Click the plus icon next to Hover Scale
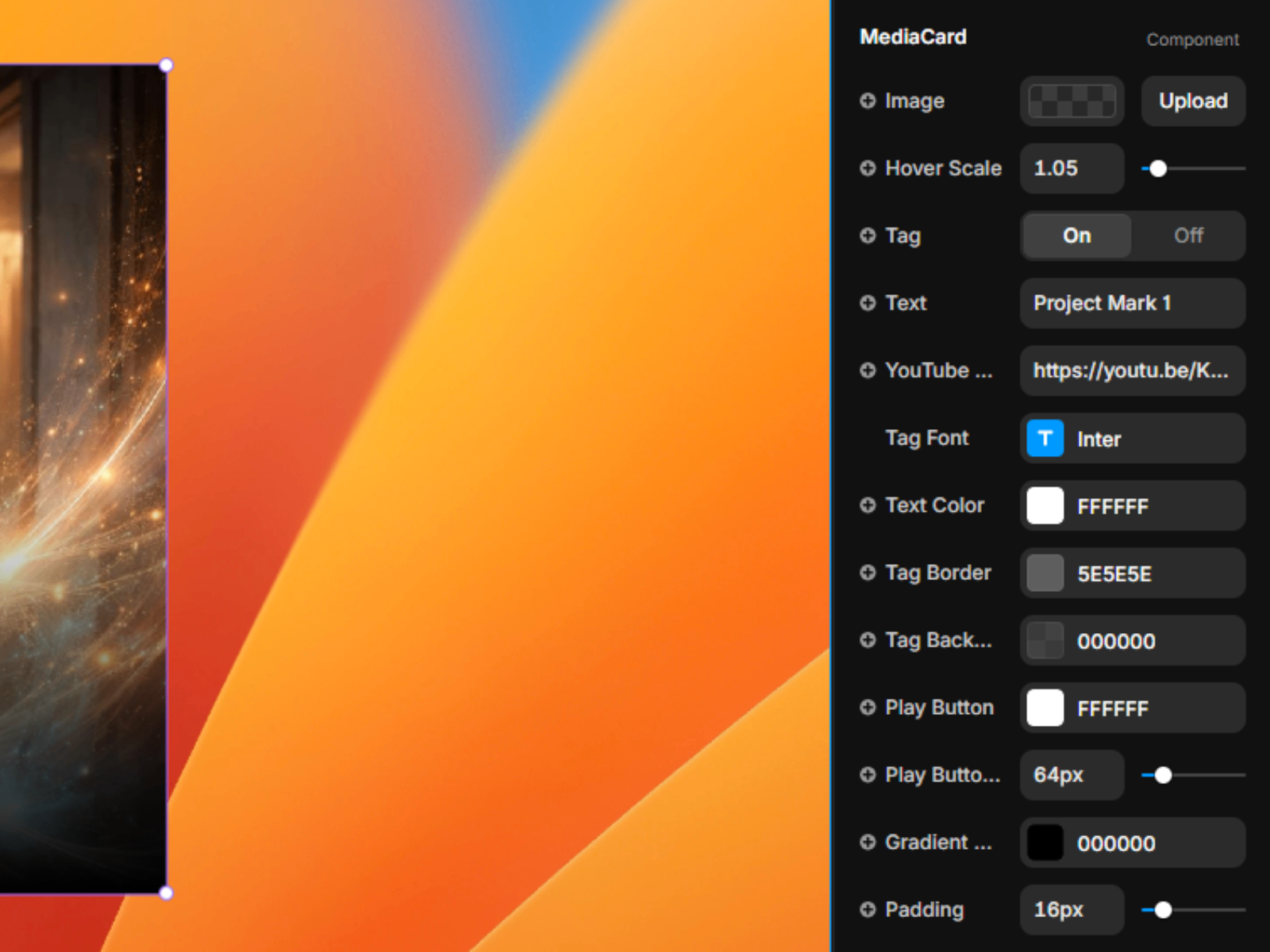This screenshot has height=952, width=1270. point(868,168)
